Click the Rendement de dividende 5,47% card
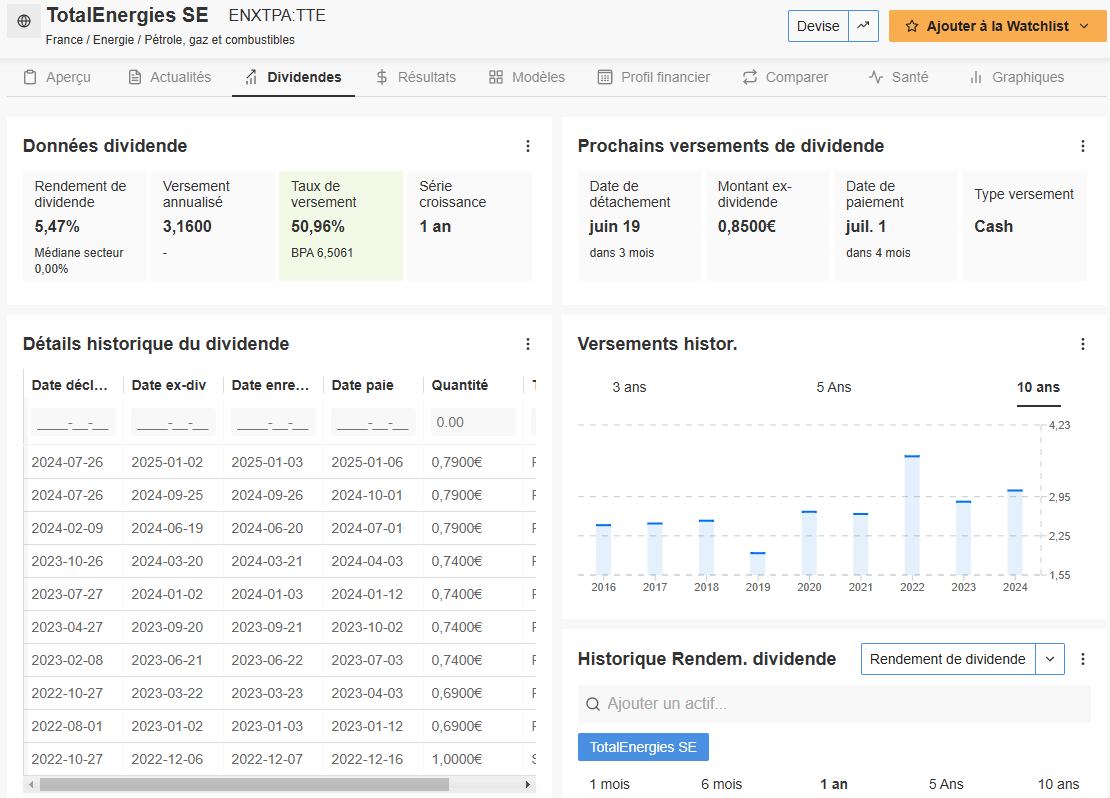 tap(85, 226)
